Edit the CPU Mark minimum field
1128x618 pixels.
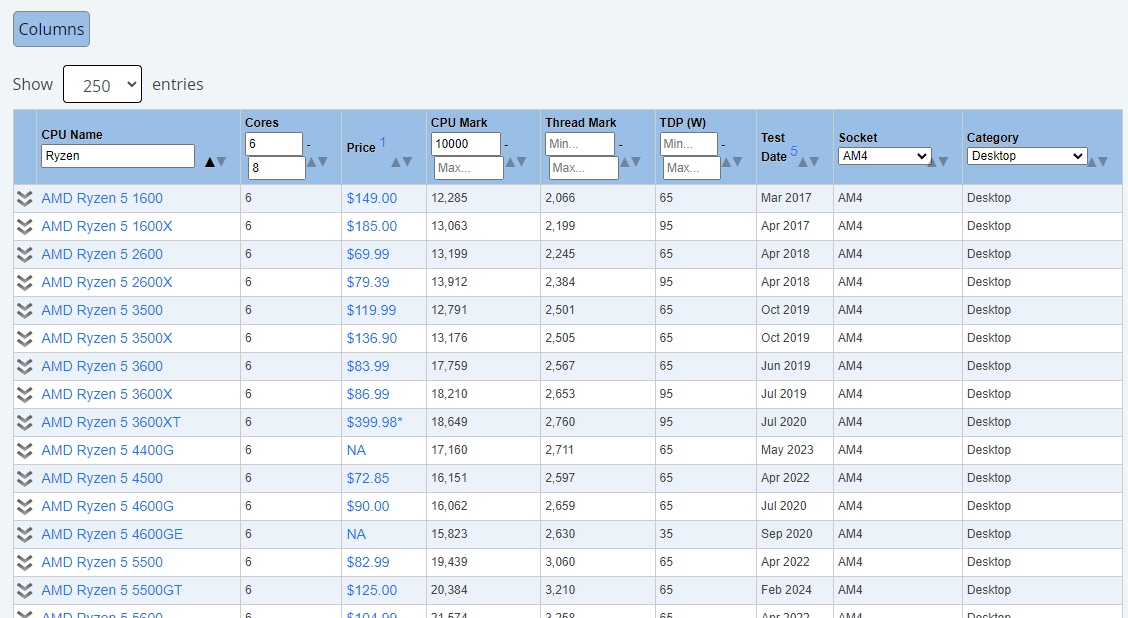coord(465,144)
